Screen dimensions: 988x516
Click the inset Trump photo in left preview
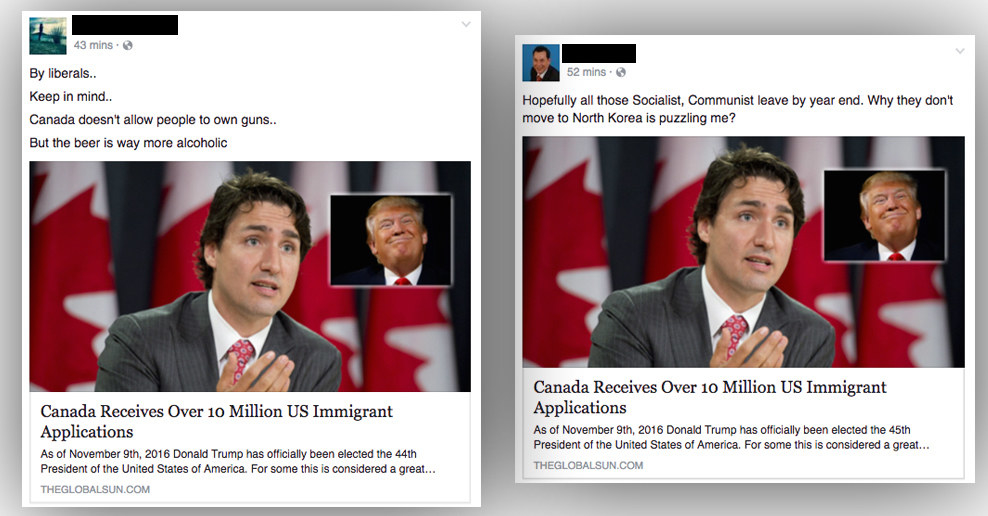click(391, 240)
